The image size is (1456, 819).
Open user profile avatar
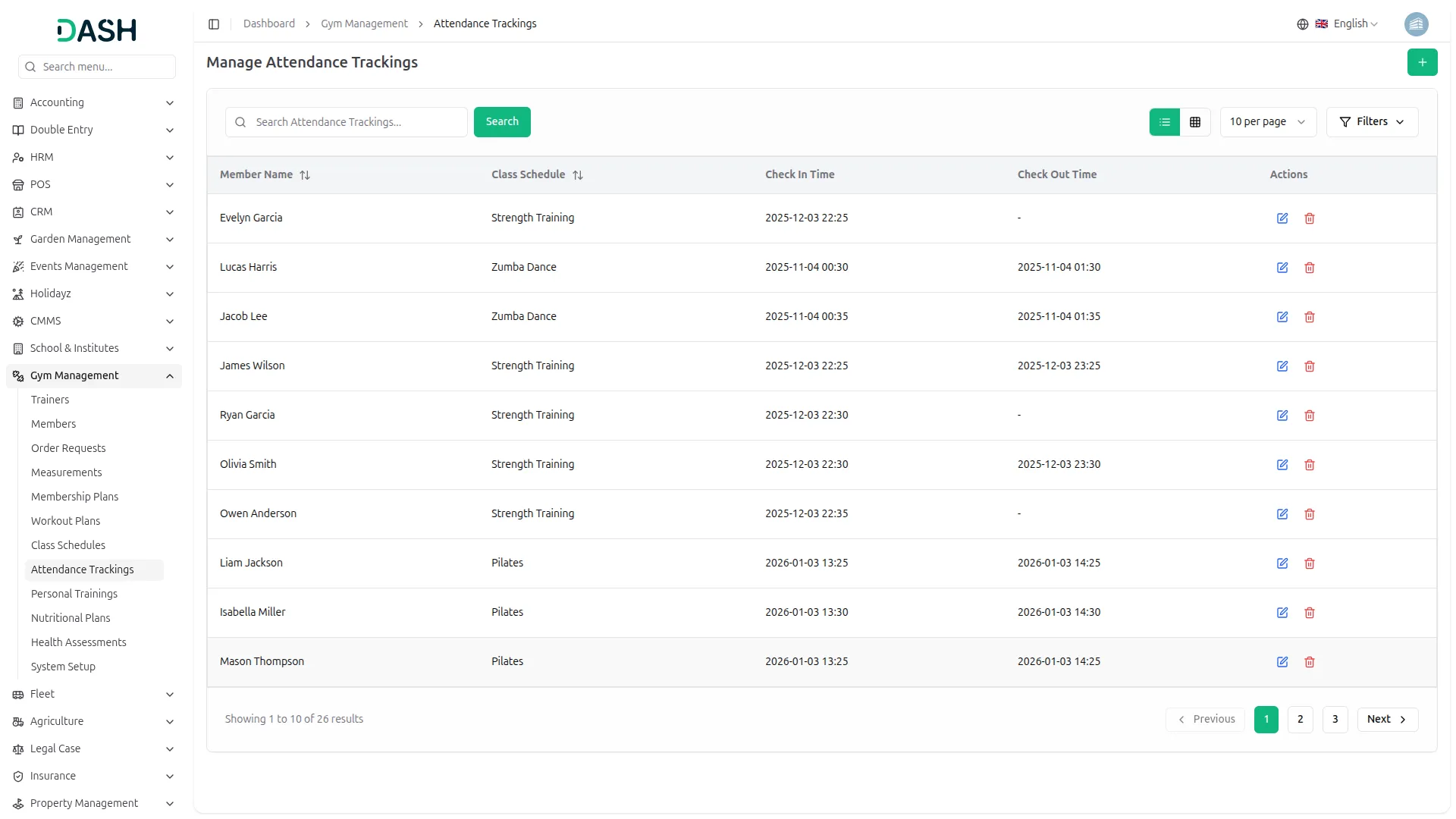pyautogui.click(x=1416, y=24)
